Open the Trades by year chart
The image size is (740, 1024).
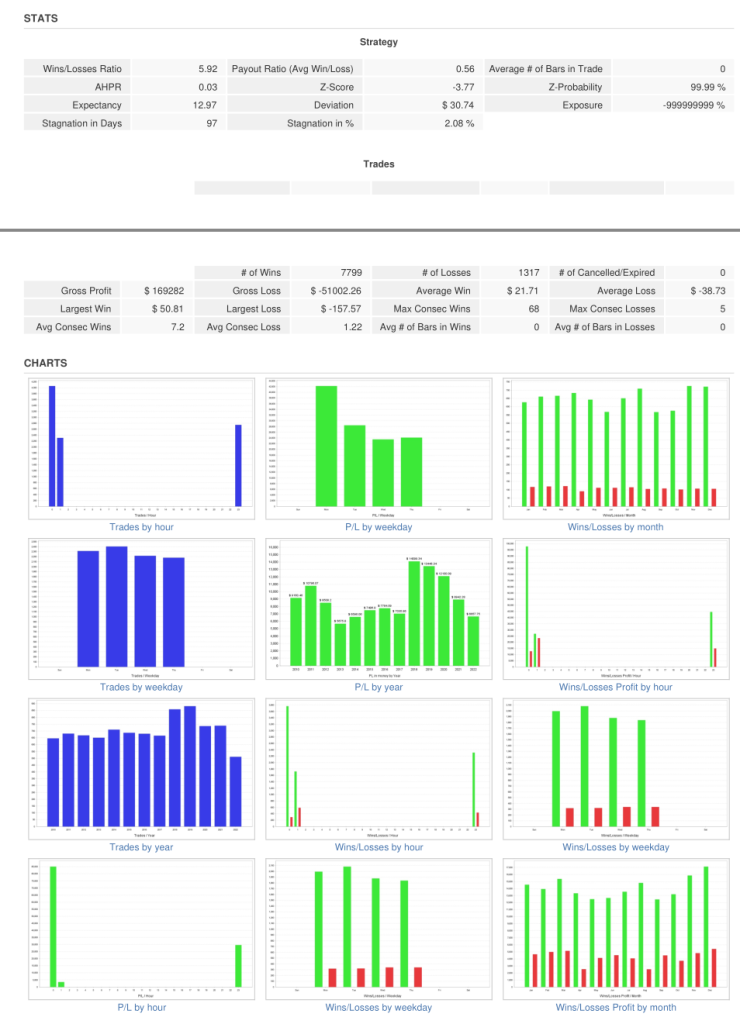142,769
